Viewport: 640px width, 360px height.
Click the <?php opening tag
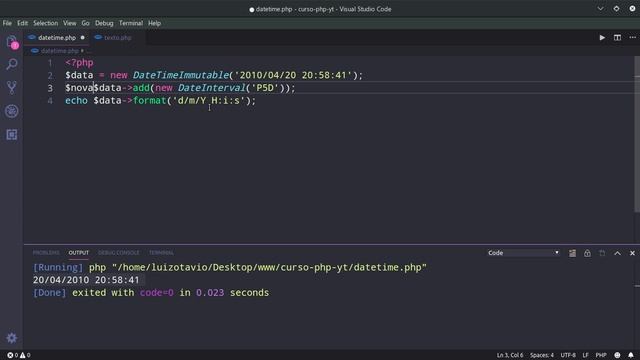point(79,63)
